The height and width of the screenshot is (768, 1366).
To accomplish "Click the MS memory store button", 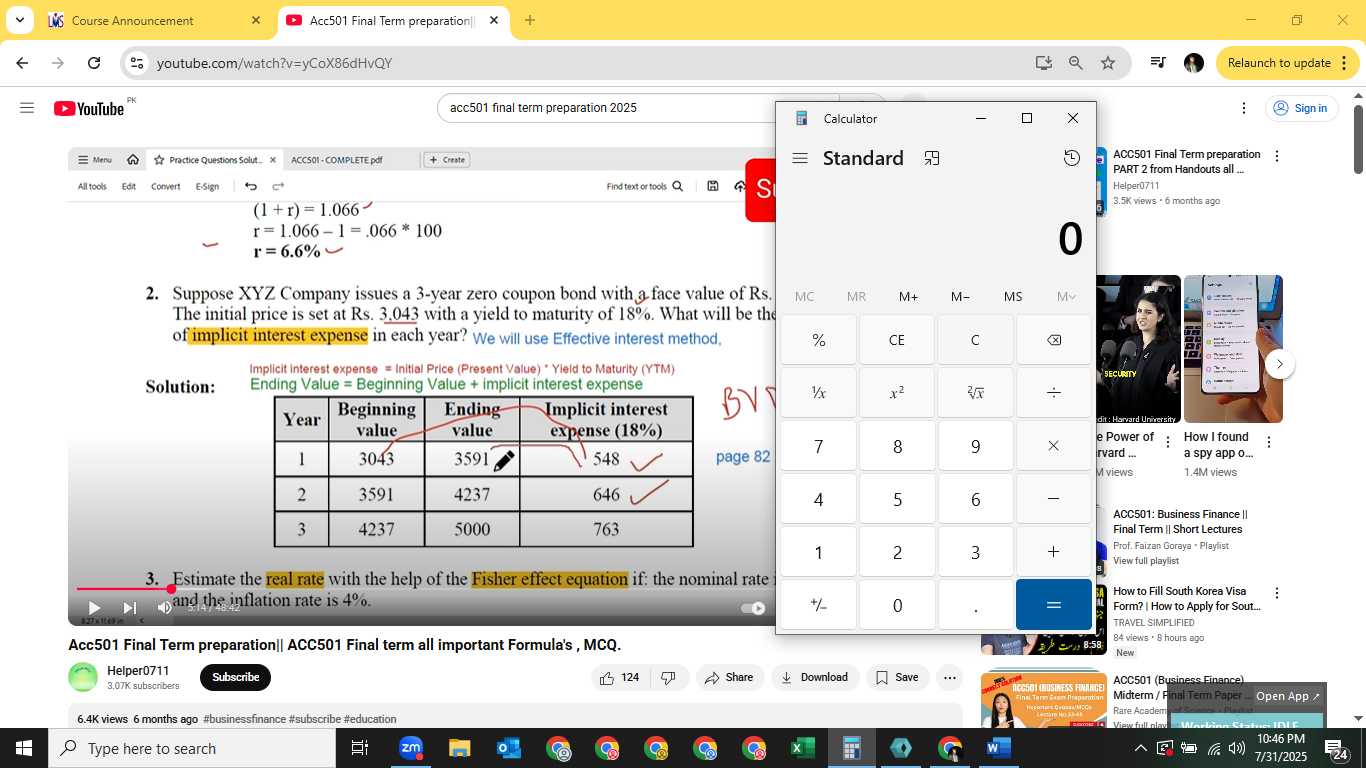I will point(1013,296).
